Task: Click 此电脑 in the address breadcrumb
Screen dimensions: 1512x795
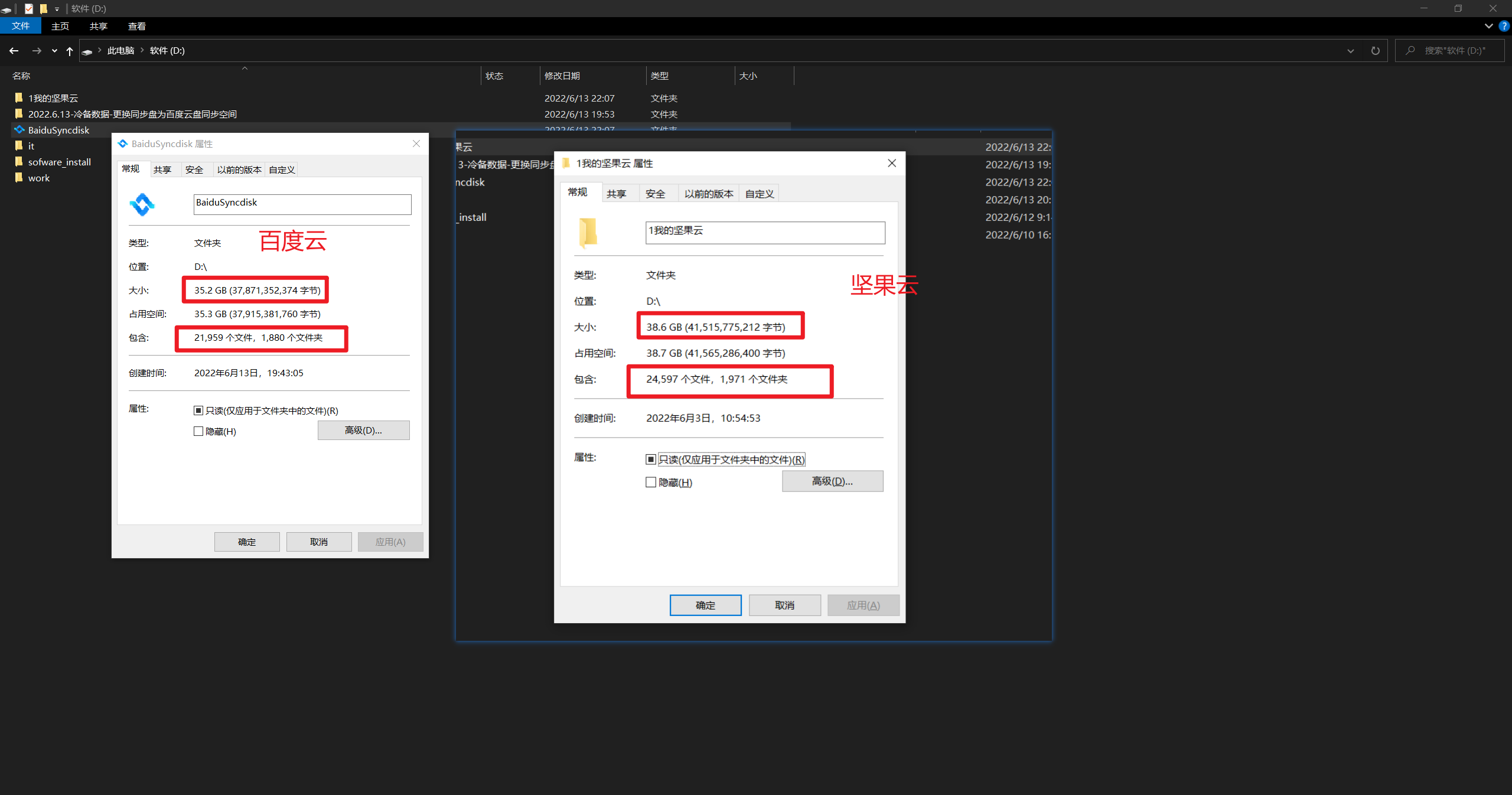Action: click(x=121, y=51)
